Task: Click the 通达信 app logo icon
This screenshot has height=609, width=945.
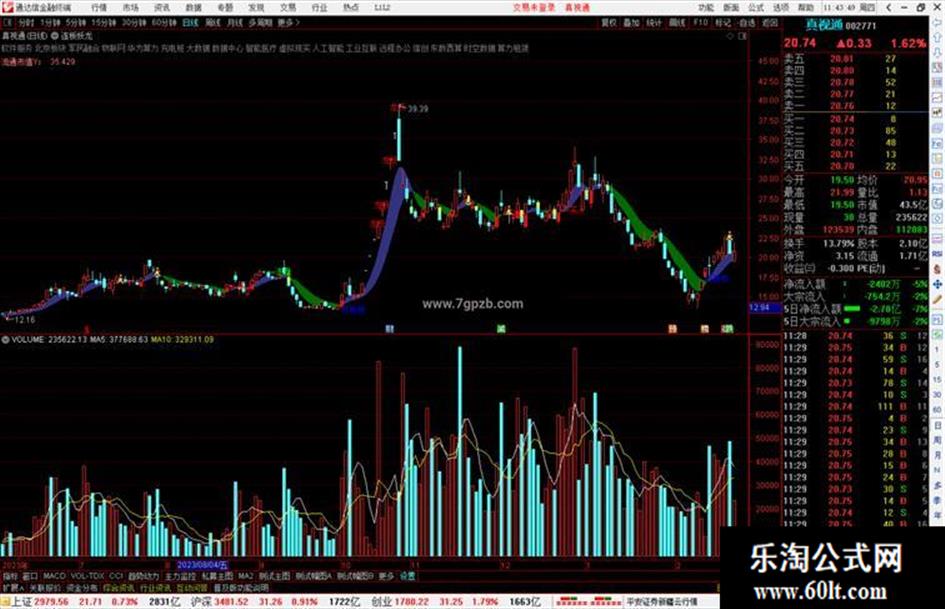Action: (7, 7)
